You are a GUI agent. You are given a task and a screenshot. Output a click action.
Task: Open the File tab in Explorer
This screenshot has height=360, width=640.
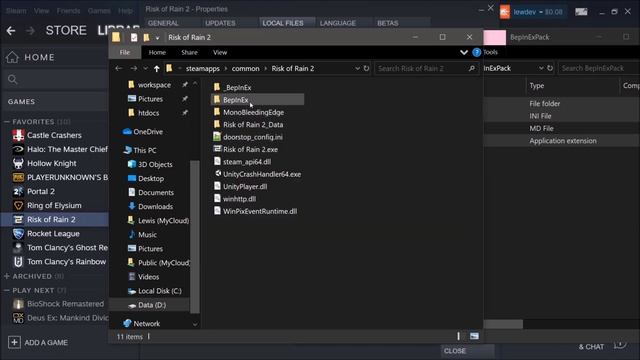[x=125, y=52]
